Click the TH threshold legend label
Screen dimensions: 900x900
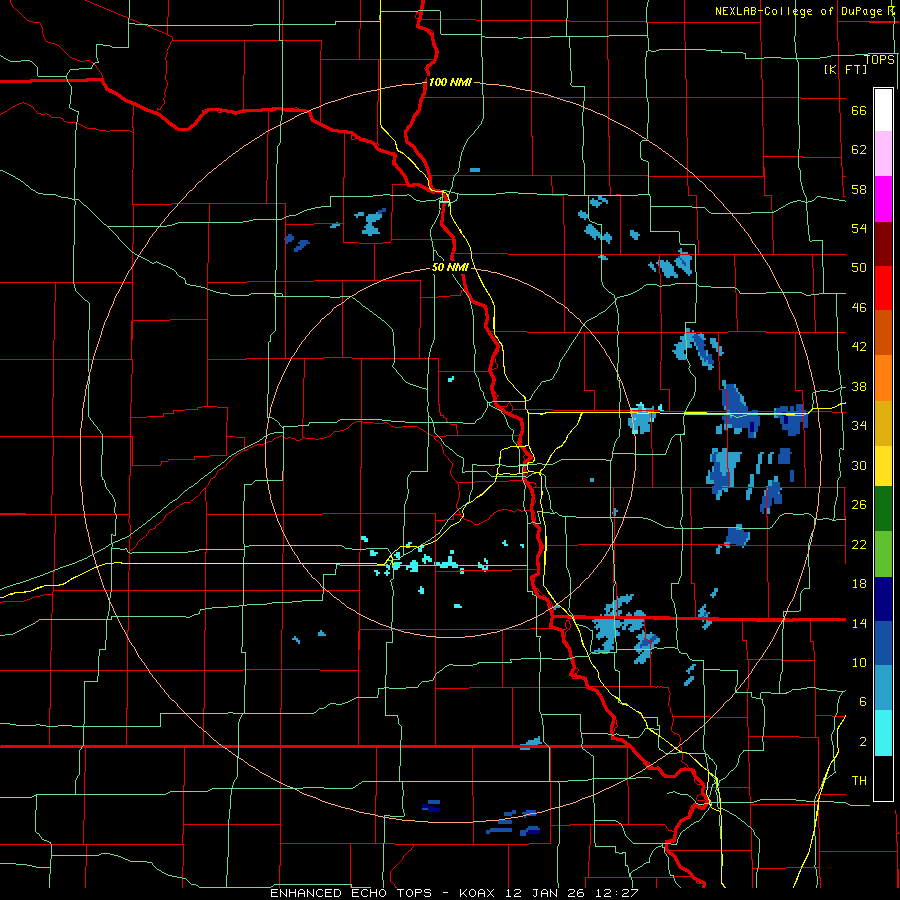click(859, 781)
